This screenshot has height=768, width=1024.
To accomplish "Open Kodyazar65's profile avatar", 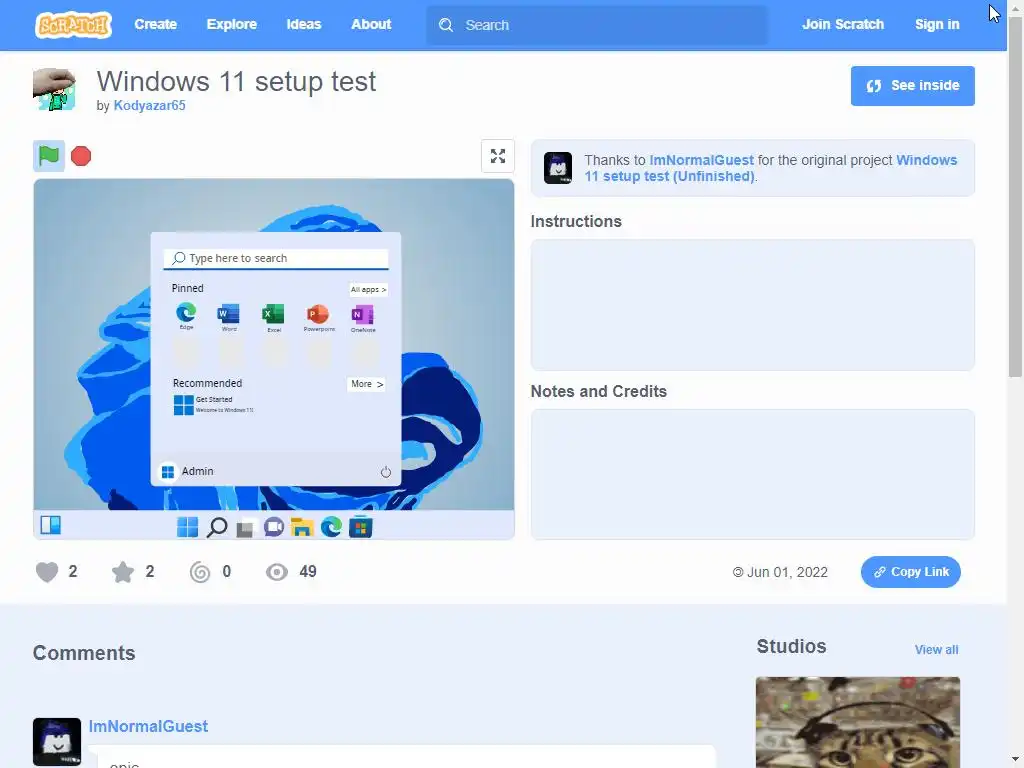I will (x=54, y=89).
